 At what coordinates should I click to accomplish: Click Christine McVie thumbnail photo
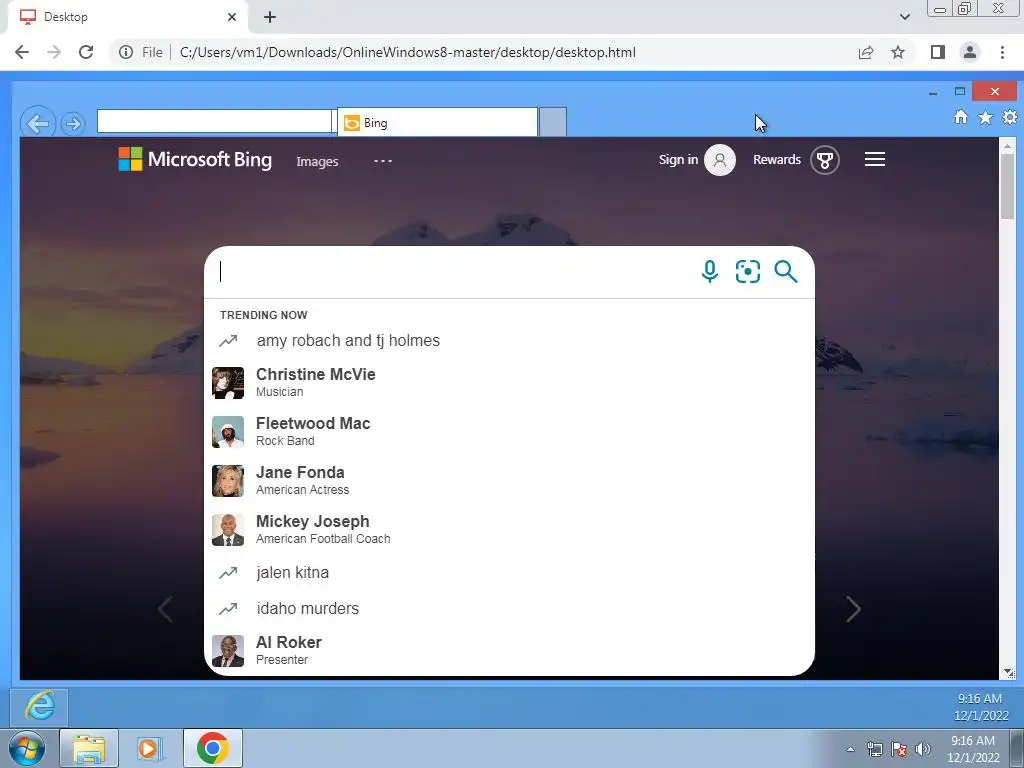click(x=228, y=383)
